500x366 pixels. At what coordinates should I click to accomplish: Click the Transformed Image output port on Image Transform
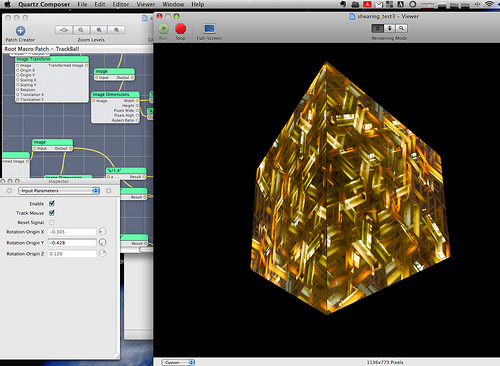pos(86,65)
